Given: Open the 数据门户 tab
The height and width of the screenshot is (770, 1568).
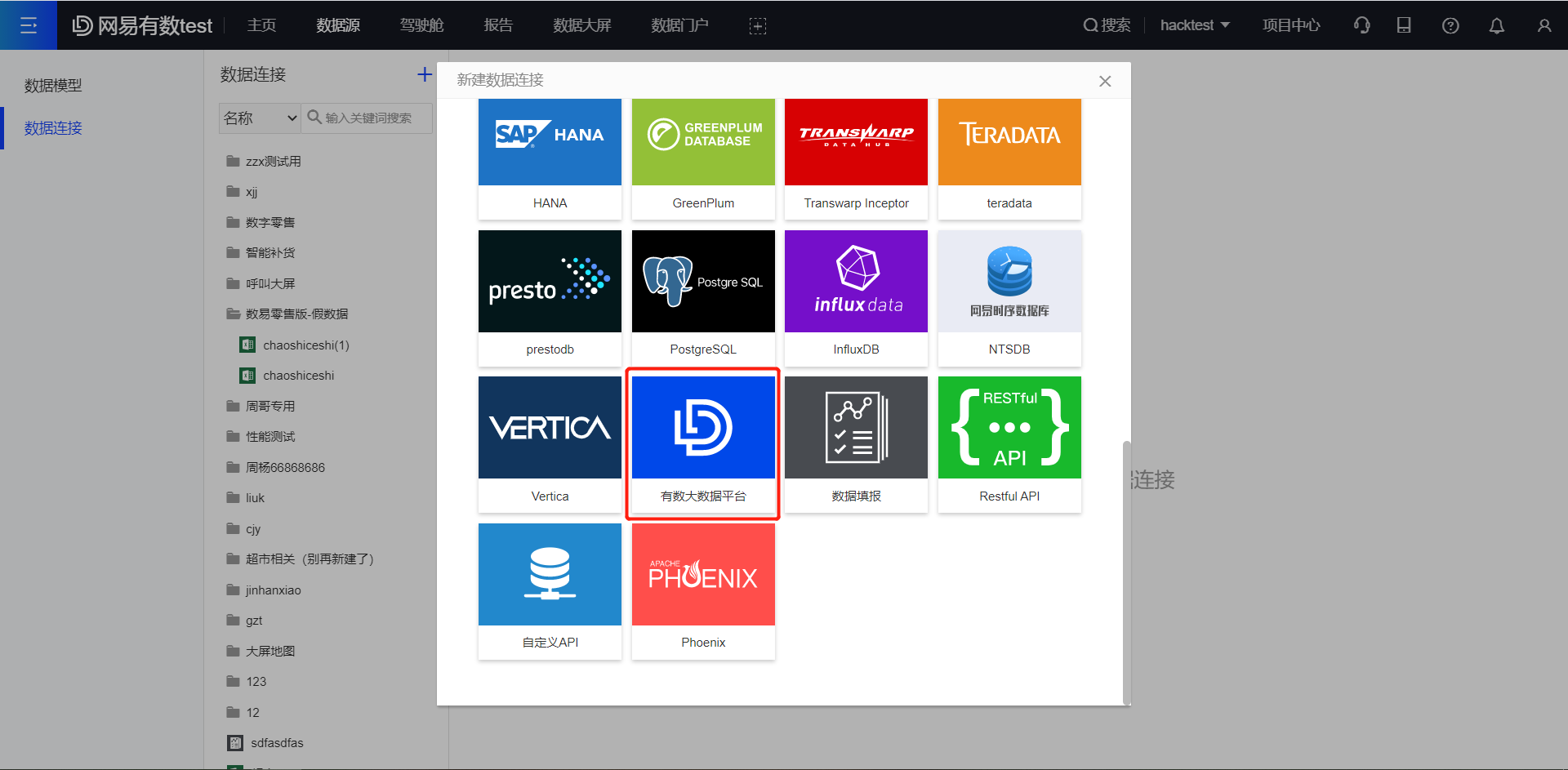Looking at the screenshot, I should point(679,25).
